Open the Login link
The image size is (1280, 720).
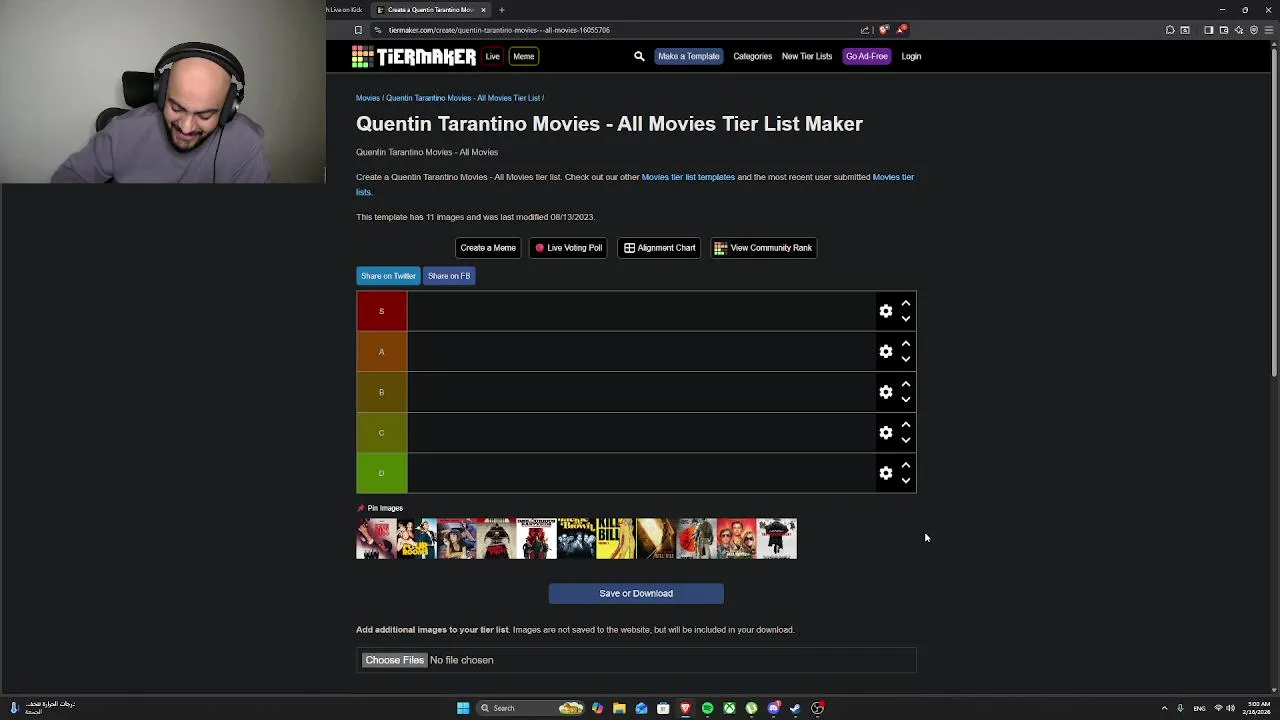click(x=911, y=57)
